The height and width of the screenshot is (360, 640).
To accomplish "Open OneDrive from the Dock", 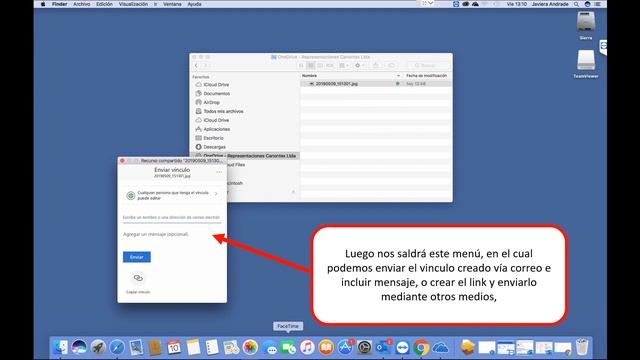I will coord(440,347).
